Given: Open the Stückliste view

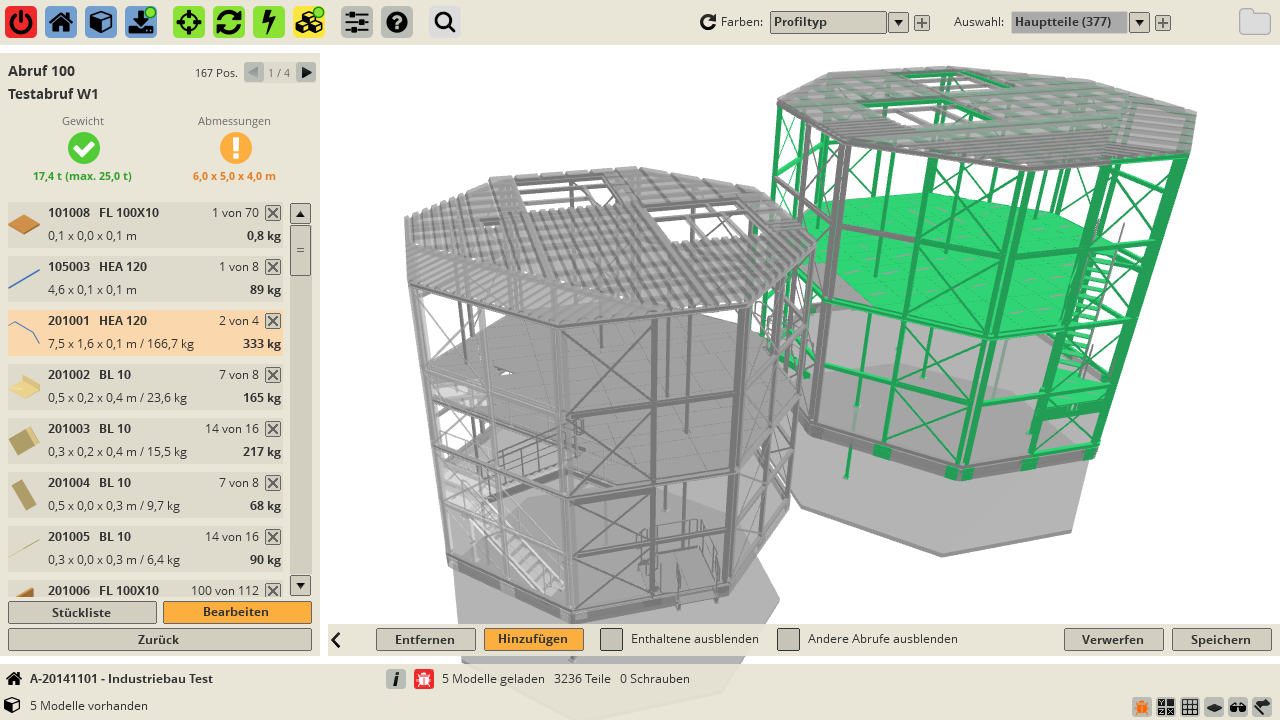Looking at the screenshot, I should click(x=82, y=612).
